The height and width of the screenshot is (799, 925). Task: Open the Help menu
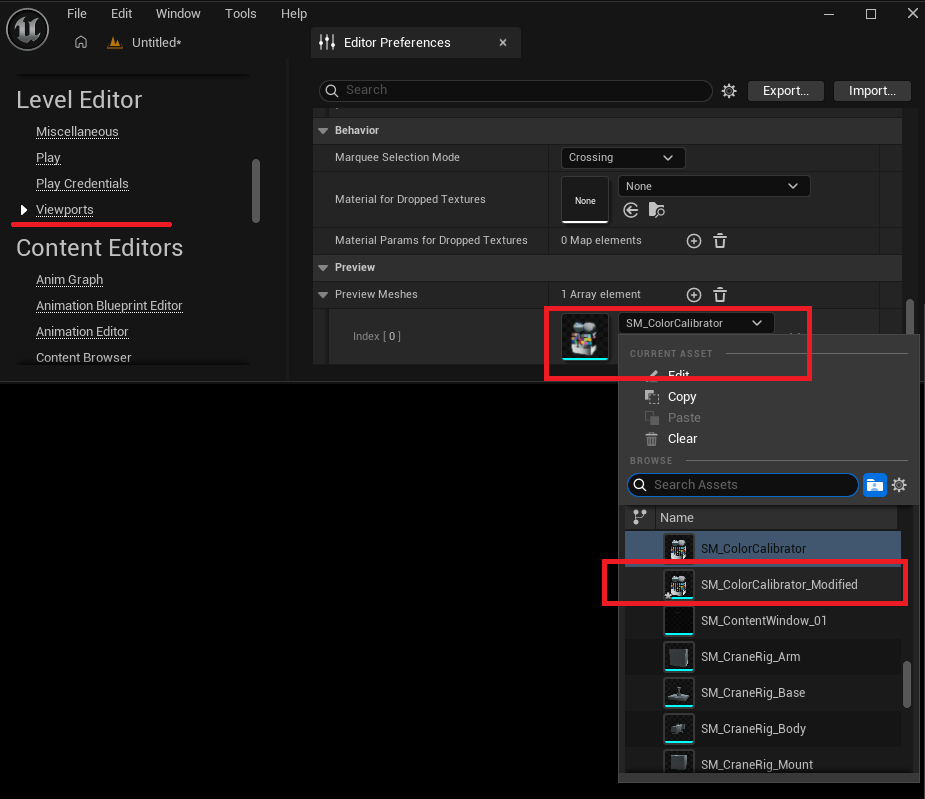point(294,14)
